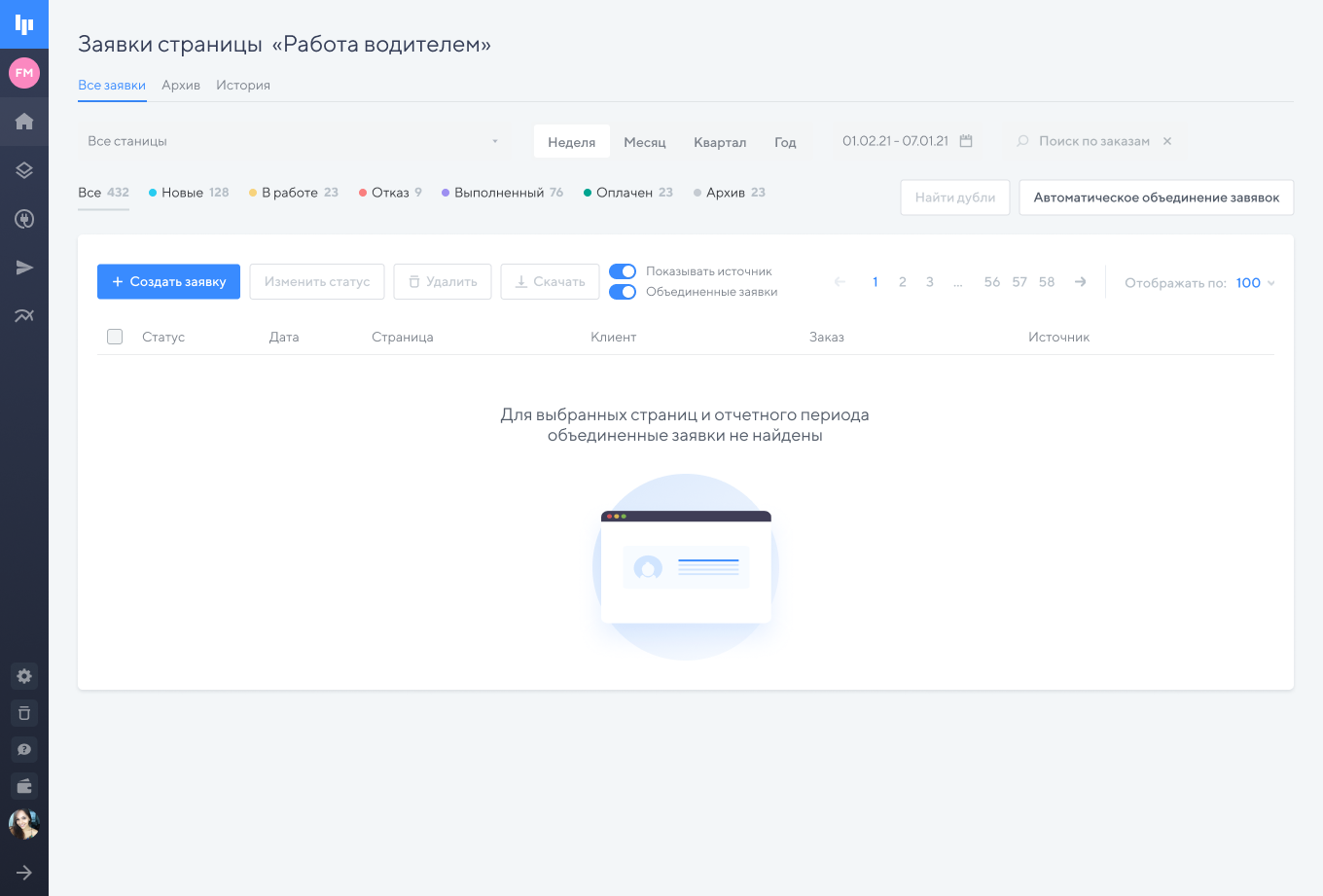
Task: Click the "Поиск по заказам" search field
Action: point(1093,141)
